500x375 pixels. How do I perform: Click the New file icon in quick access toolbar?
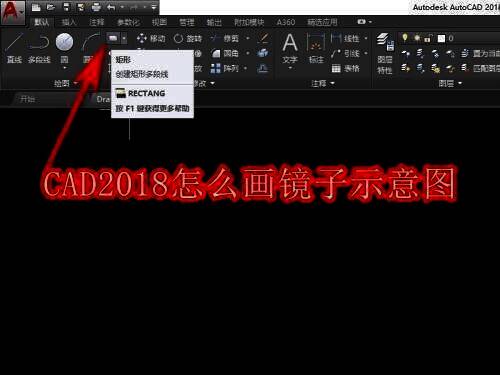(36, 7)
